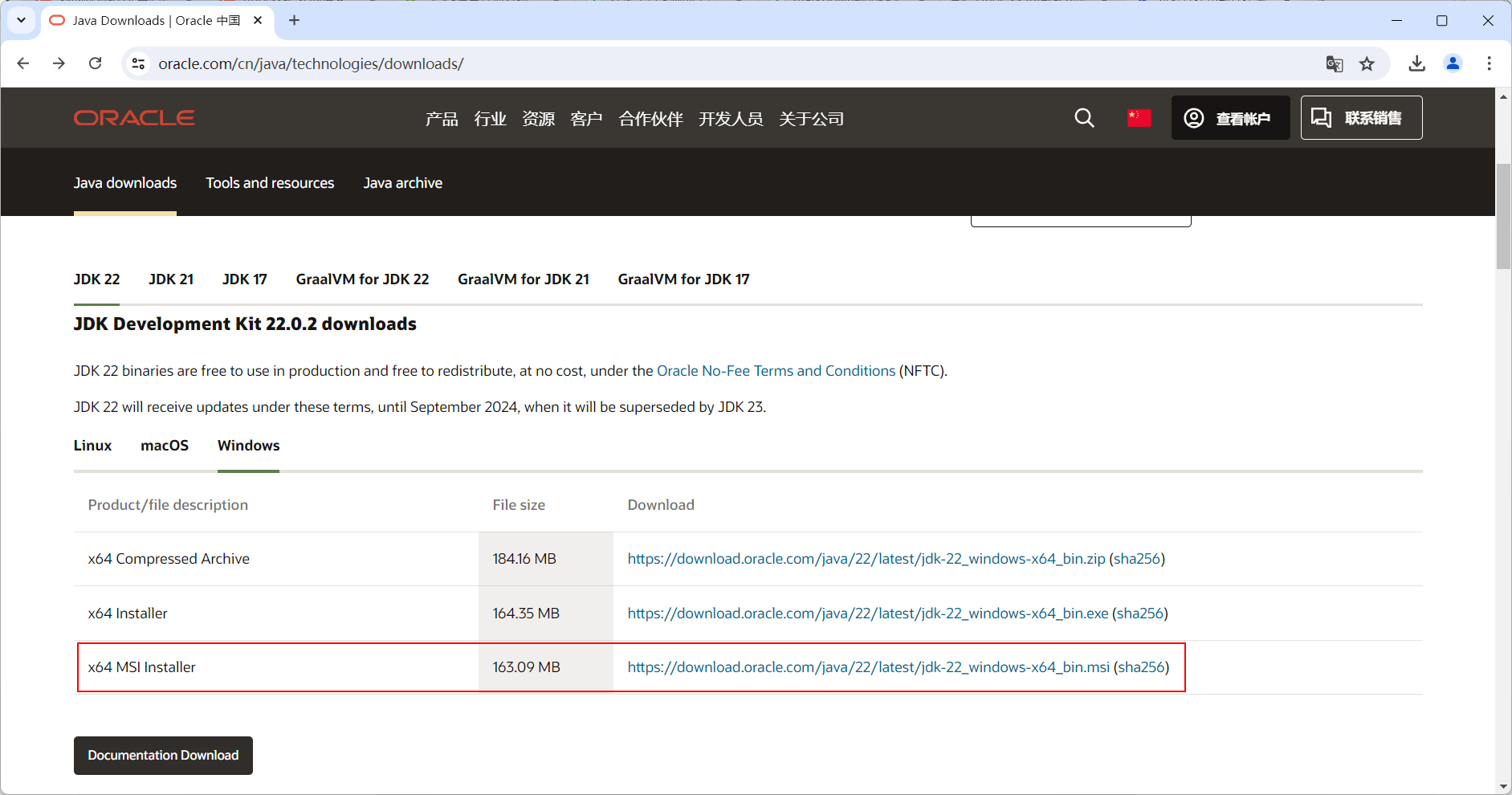The width and height of the screenshot is (1512, 795).
Task: Select the Java downloads nav tab
Action: coord(125,183)
